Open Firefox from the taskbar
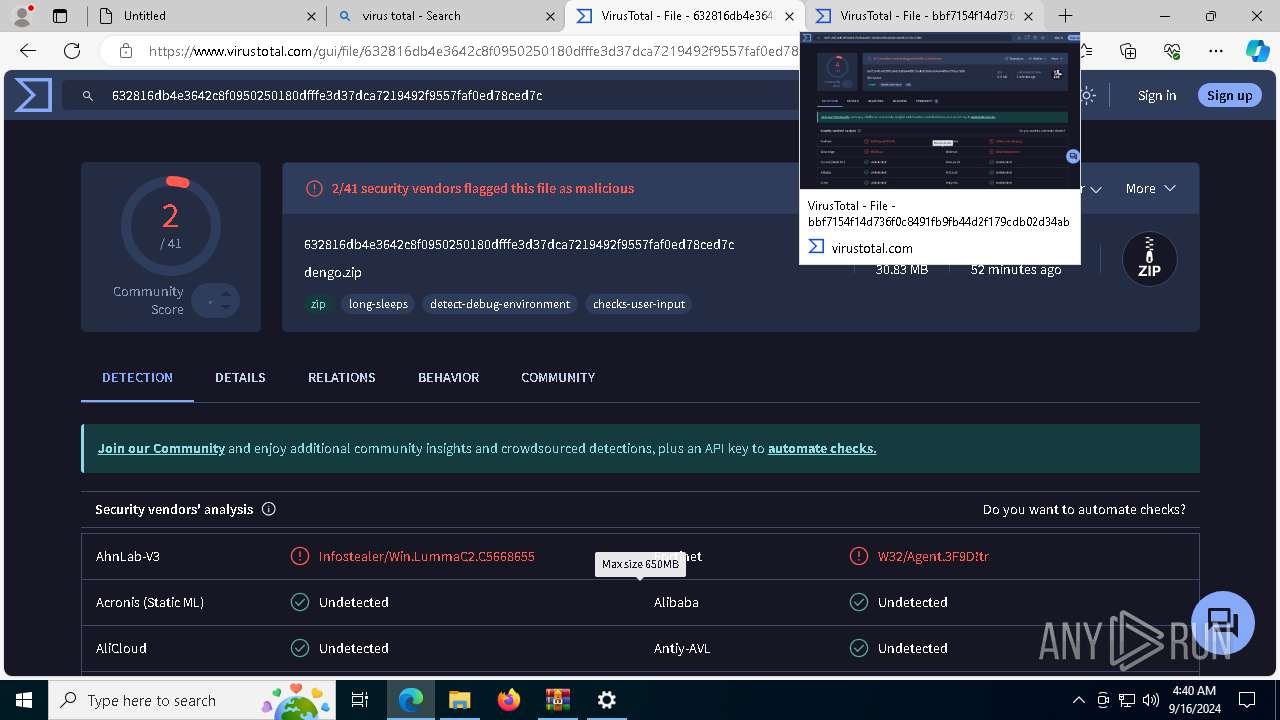This screenshot has height=720, width=1280. click(x=509, y=700)
